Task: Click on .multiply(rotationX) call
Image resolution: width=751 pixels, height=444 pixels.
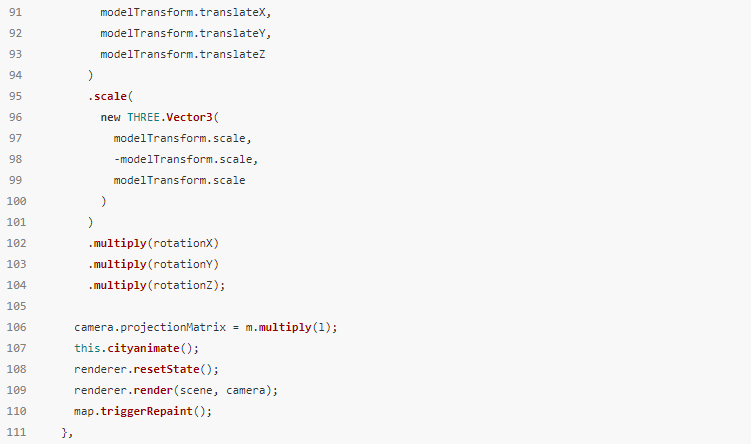Action: [153, 243]
